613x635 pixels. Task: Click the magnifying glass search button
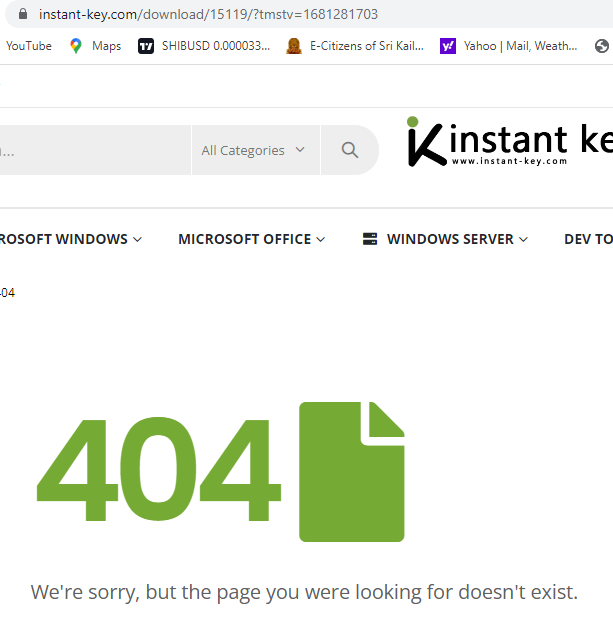(349, 150)
